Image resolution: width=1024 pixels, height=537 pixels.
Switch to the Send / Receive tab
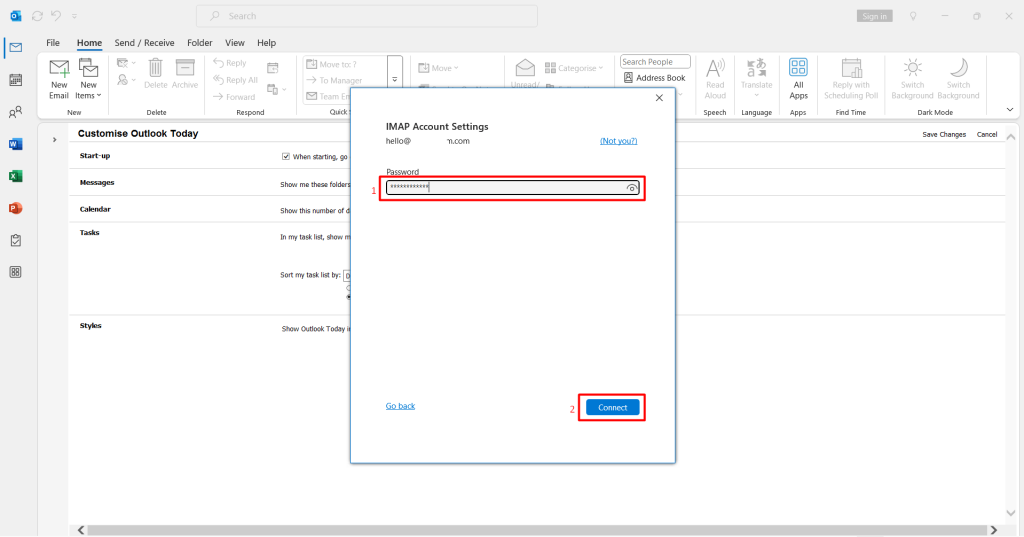144,42
